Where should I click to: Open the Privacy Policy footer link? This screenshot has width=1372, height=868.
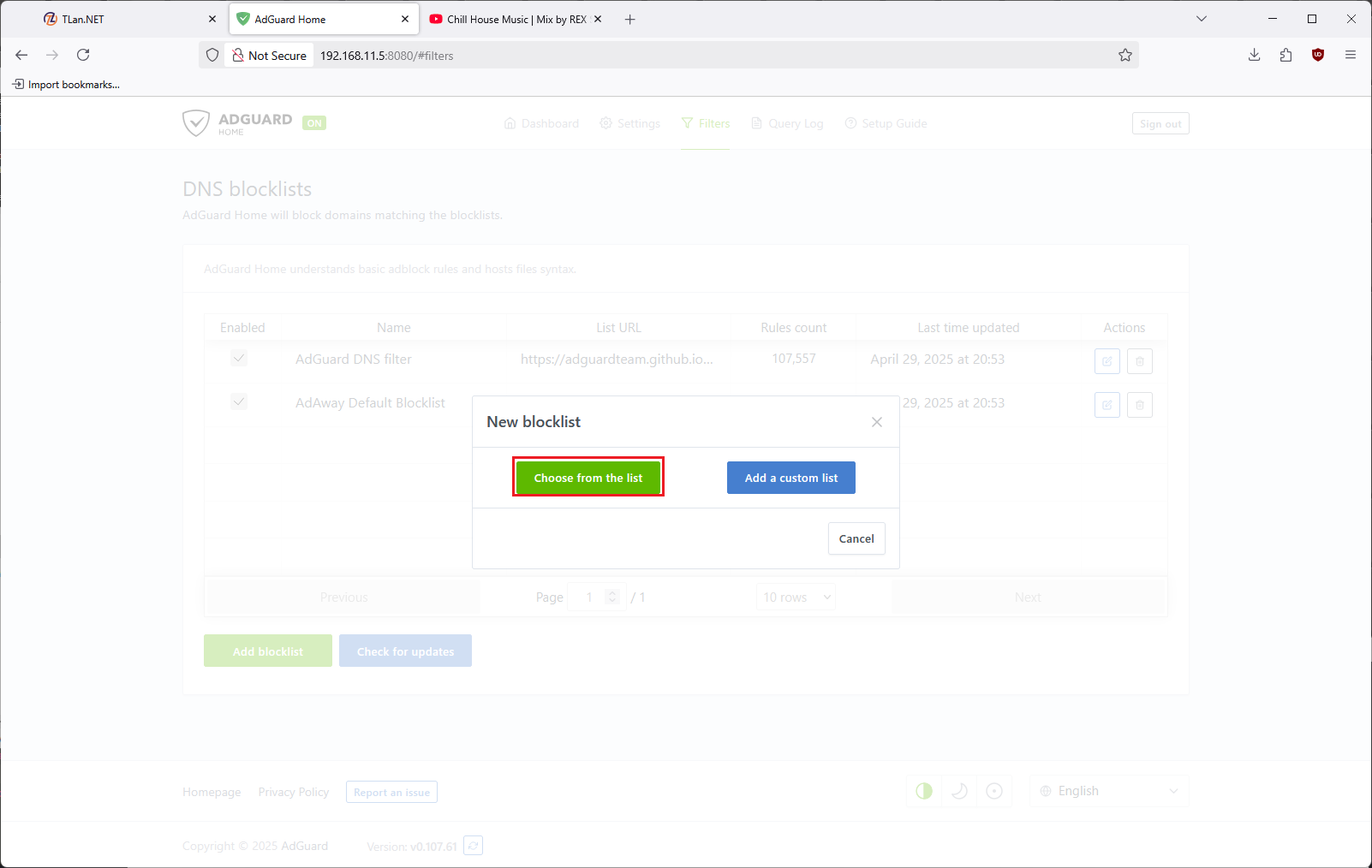coord(294,792)
